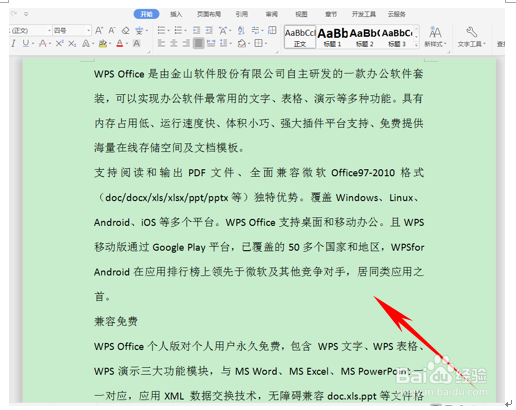
Task: Switch to the 页面布局 tab
Action: 209,14
